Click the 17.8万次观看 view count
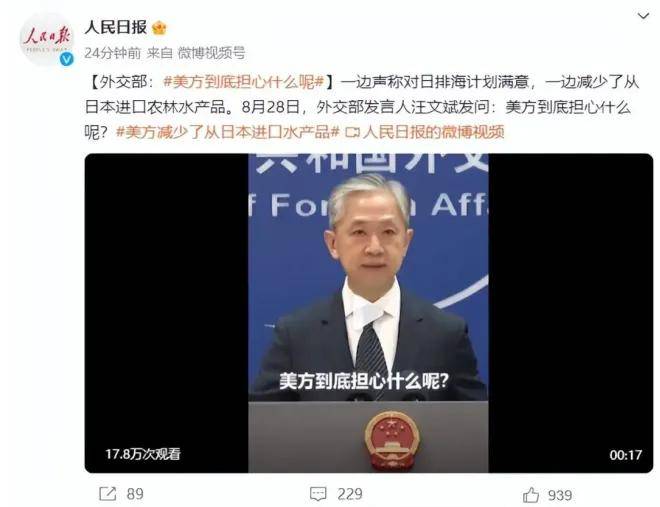 (143, 454)
